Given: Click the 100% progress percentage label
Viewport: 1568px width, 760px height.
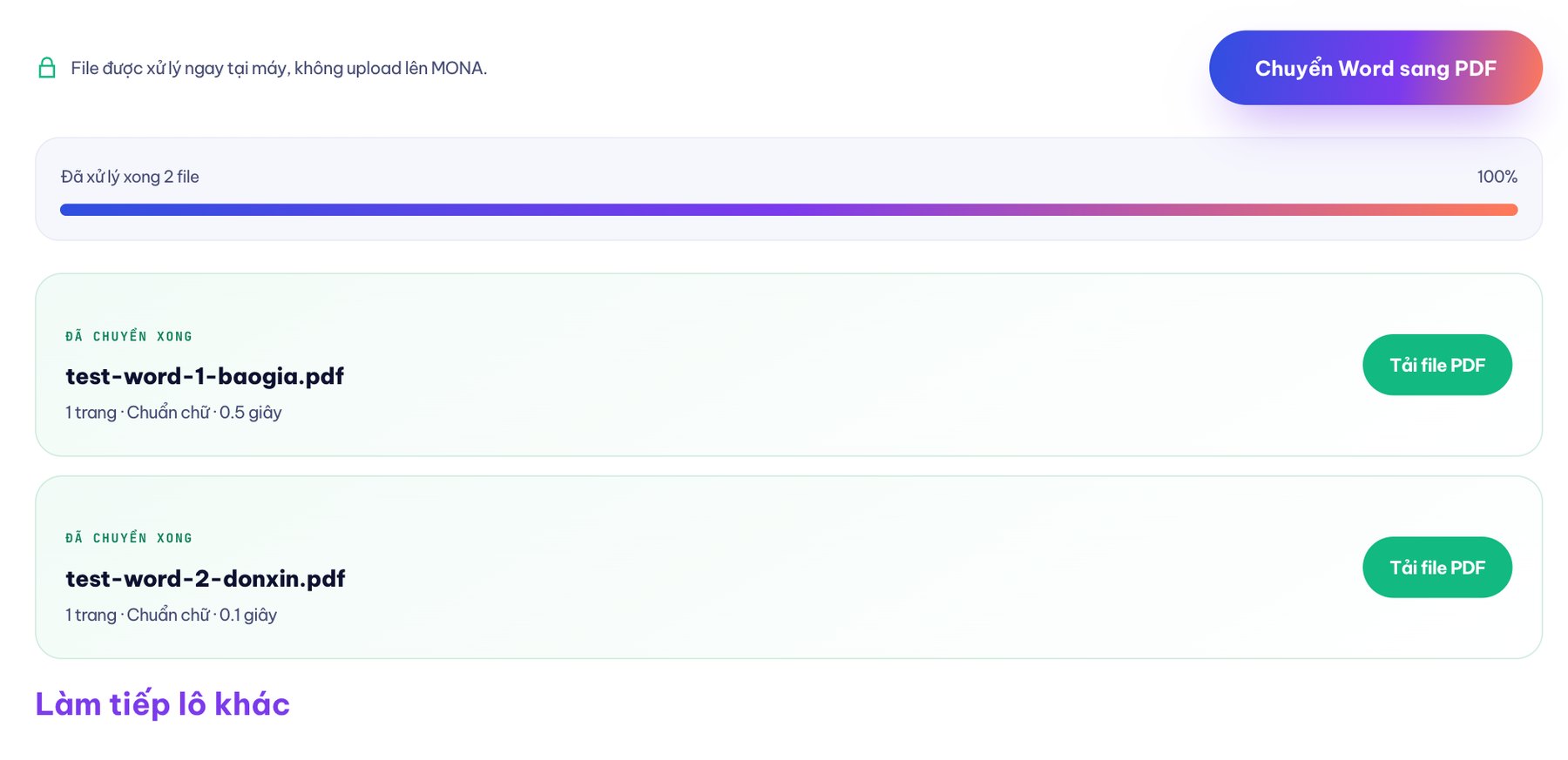Looking at the screenshot, I should click(x=1497, y=177).
